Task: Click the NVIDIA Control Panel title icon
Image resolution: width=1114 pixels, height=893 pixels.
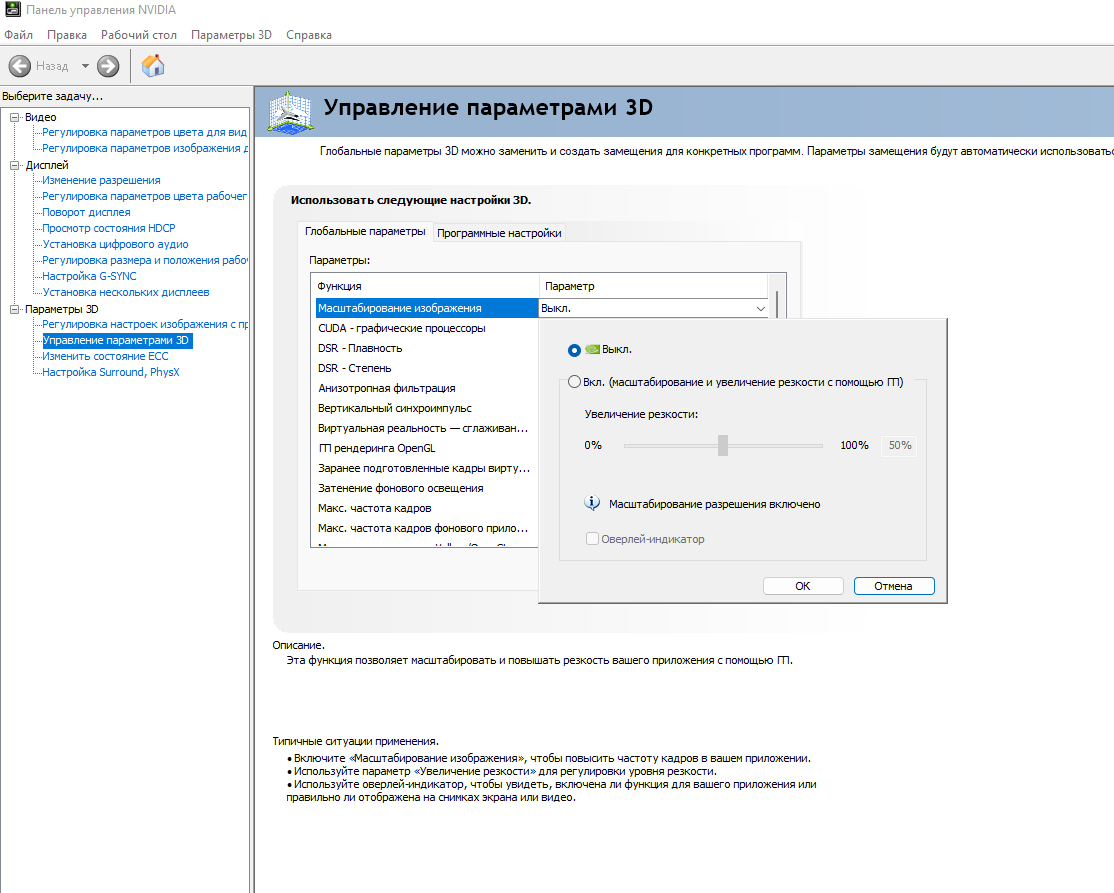Action: click(12, 10)
